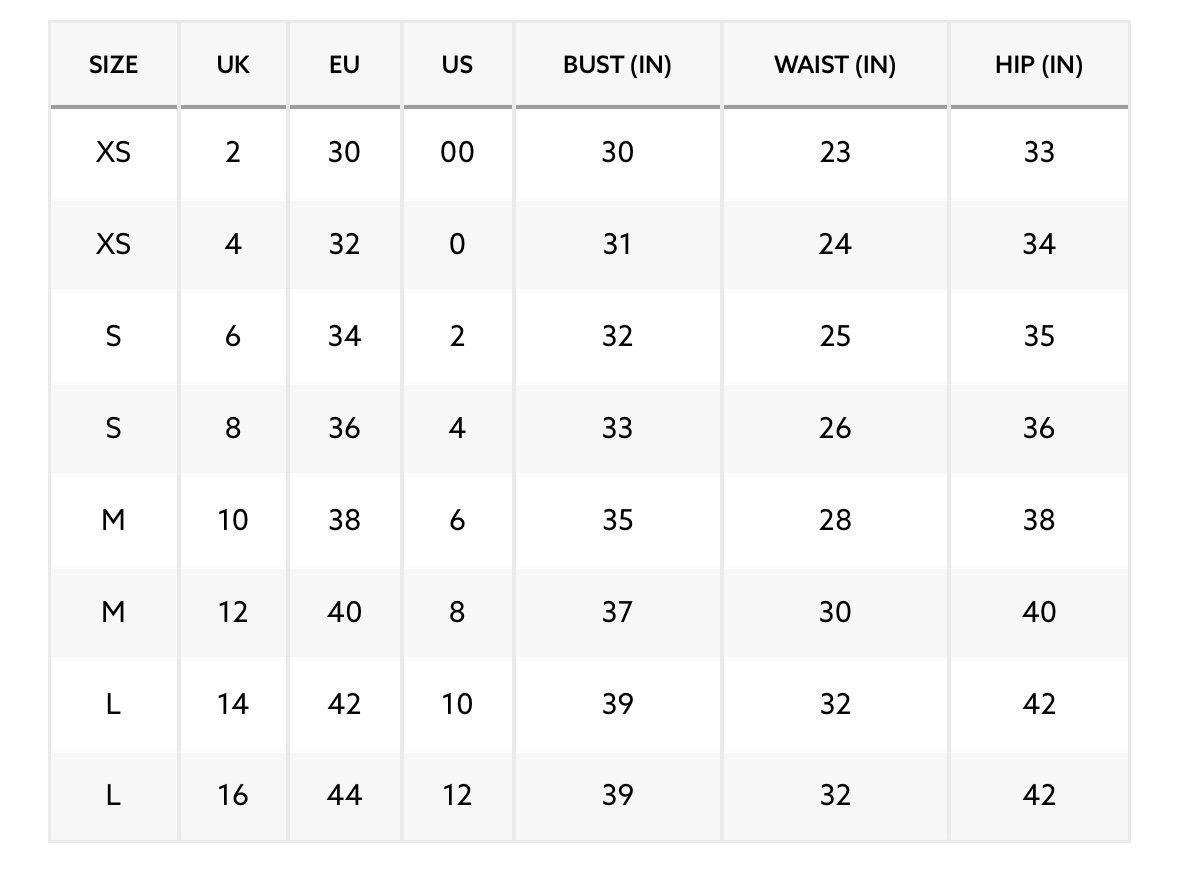Select the HIP (IN) header

1039,65
